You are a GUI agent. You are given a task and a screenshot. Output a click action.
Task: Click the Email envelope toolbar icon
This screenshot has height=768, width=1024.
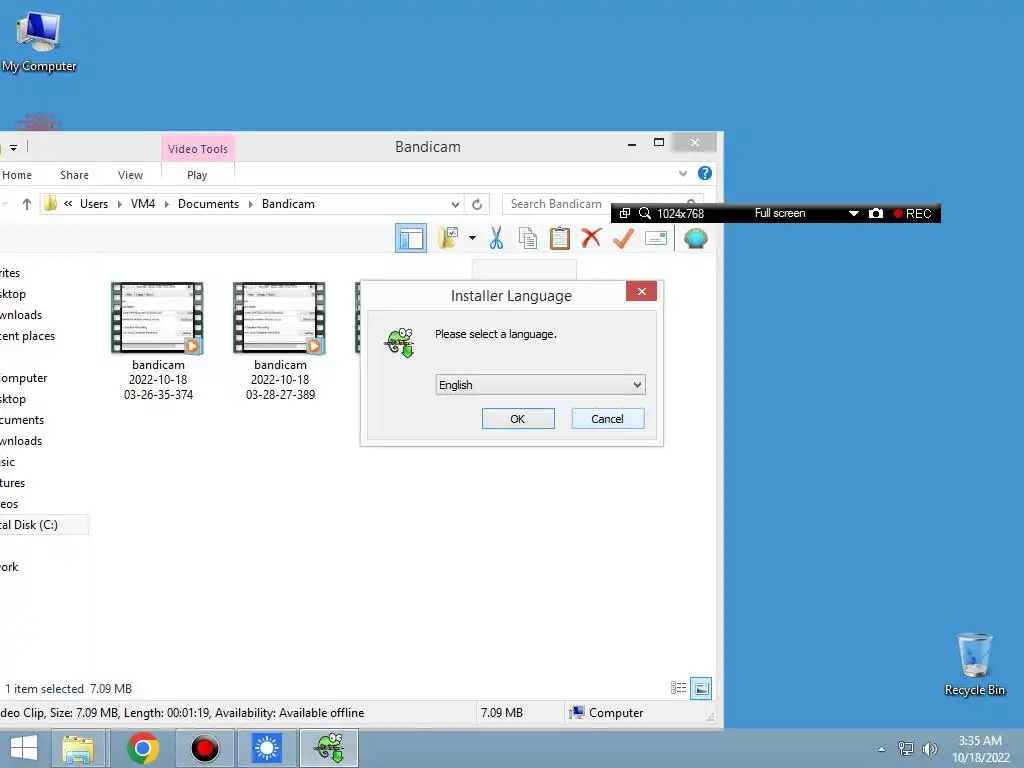click(656, 238)
